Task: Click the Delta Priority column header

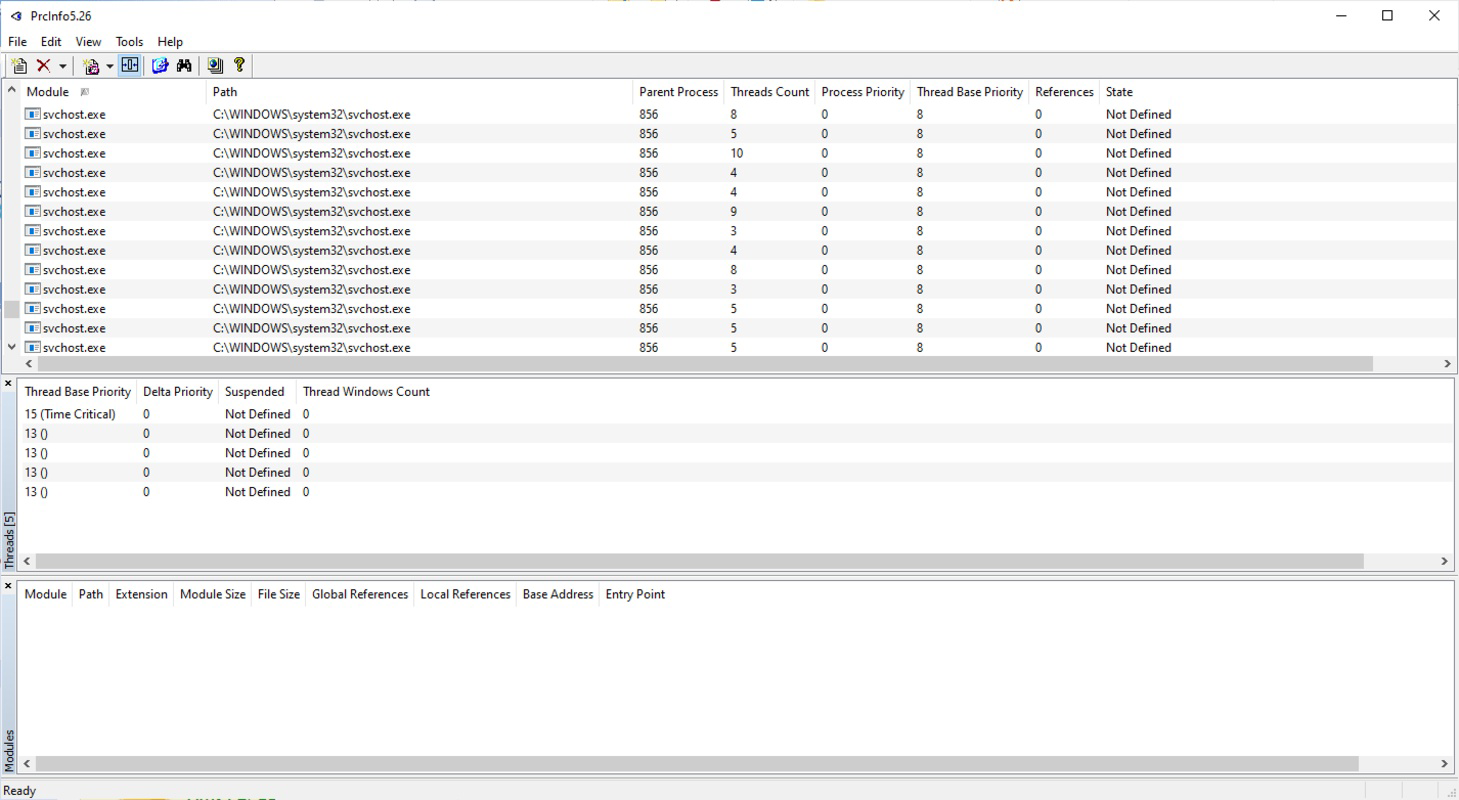Action: tap(177, 392)
